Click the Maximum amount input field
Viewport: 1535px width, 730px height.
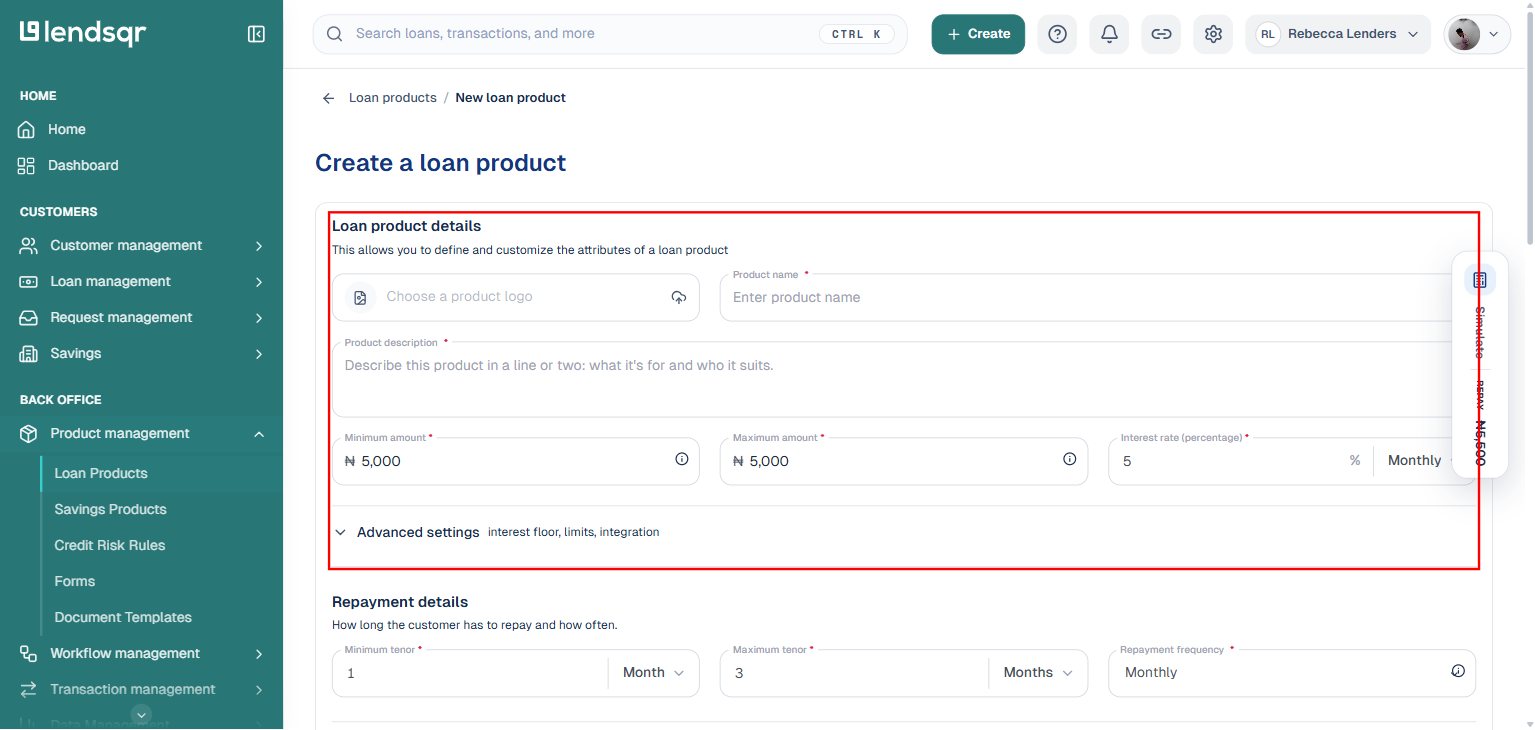[904, 461]
